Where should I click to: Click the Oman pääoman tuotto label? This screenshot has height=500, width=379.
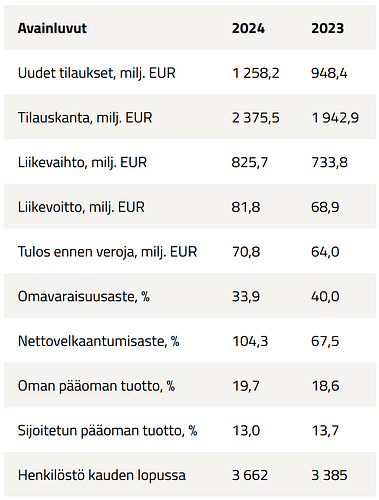click(96, 386)
